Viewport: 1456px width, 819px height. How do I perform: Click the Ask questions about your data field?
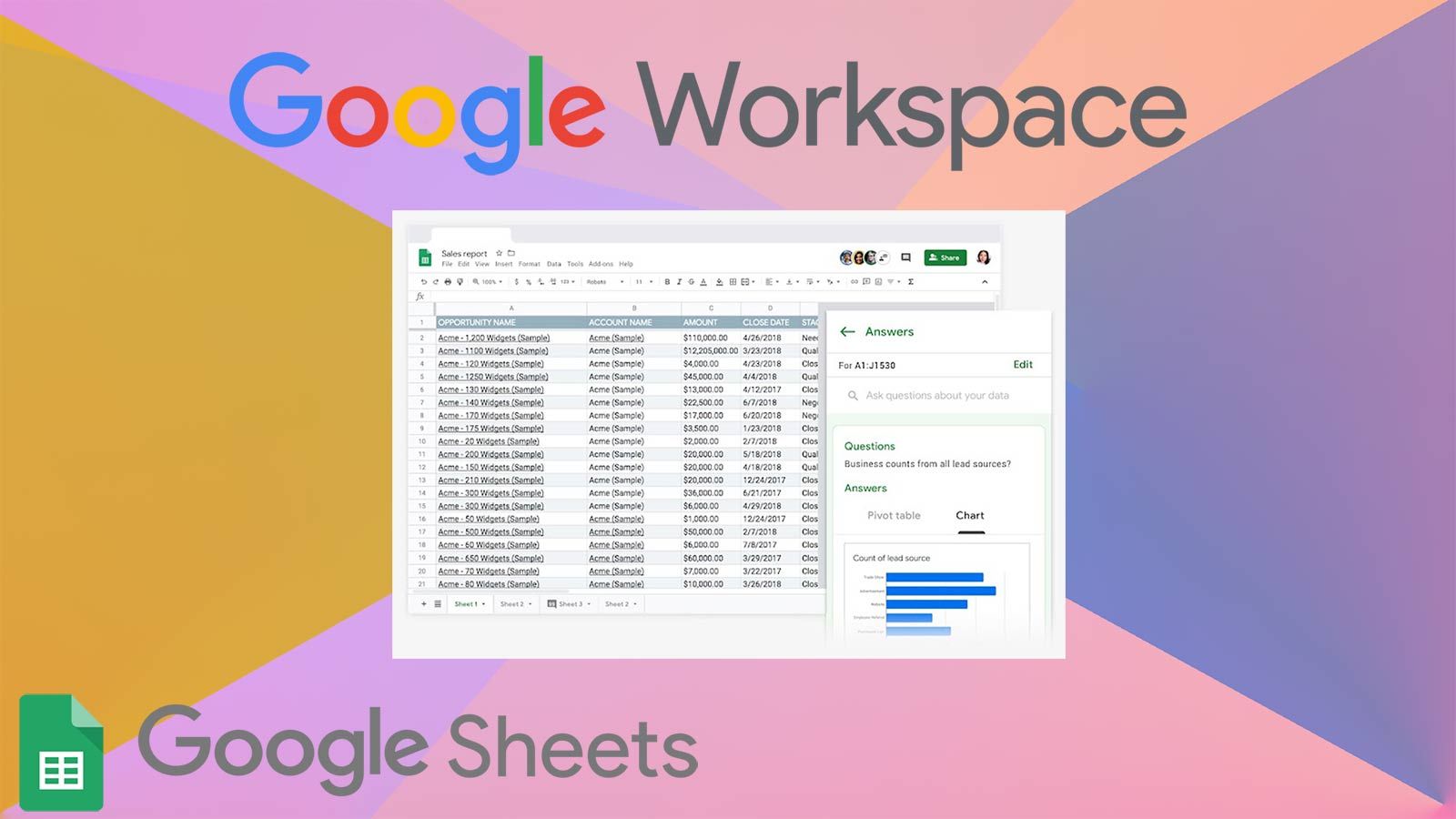(937, 396)
